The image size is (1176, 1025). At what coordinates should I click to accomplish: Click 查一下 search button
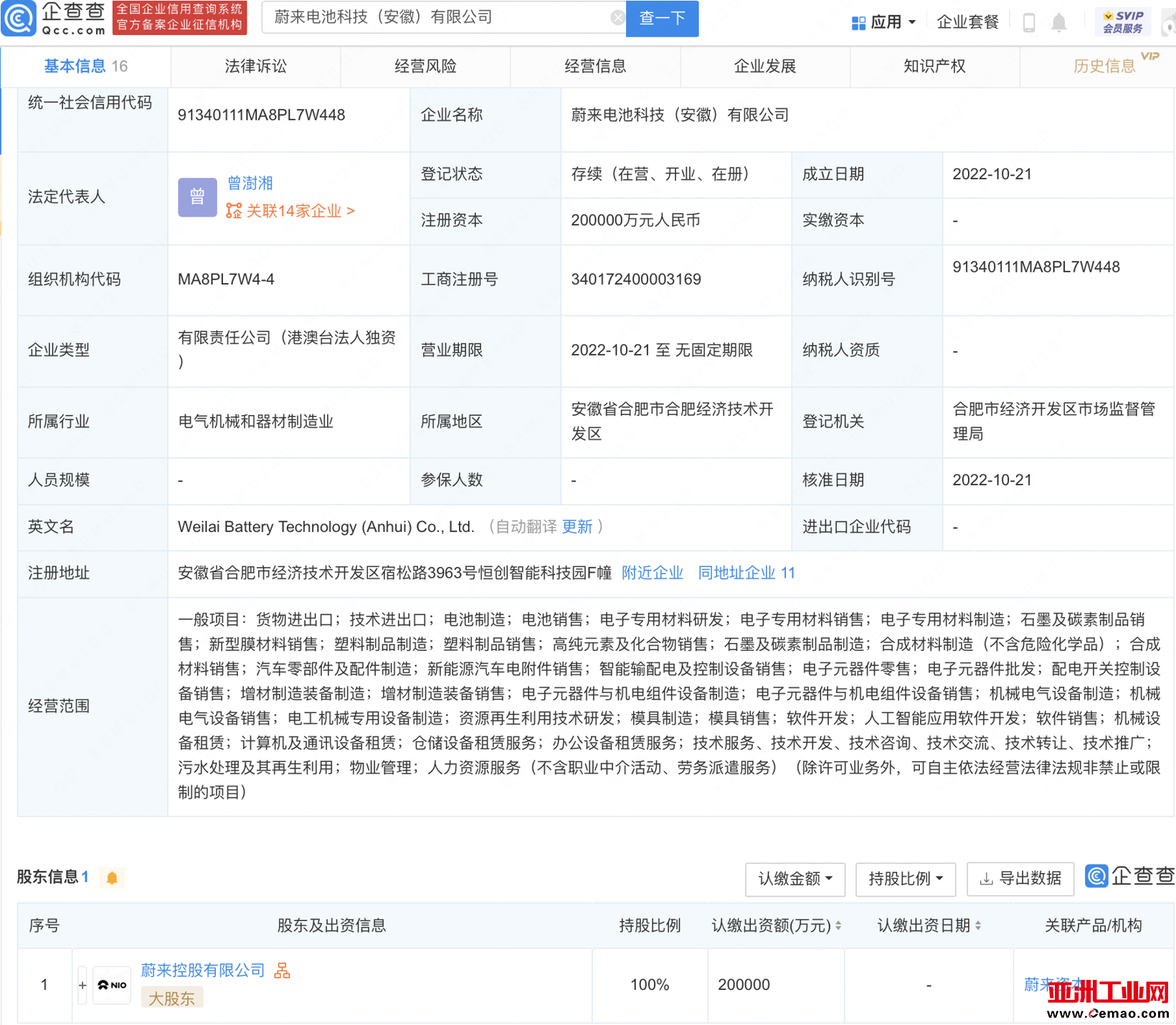(x=663, y=18)
